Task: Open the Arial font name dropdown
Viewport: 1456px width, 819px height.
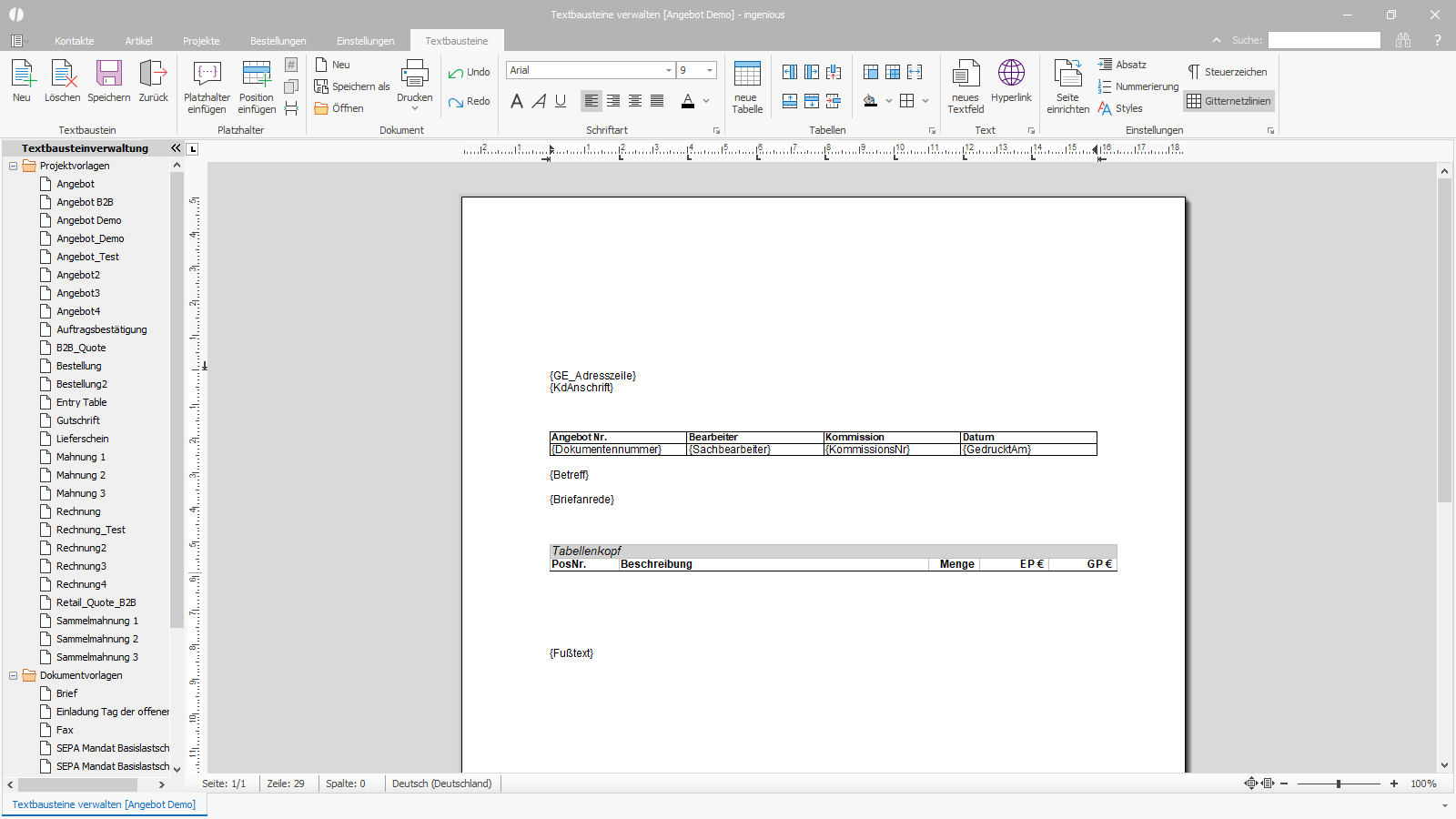Action: (x=669, y=70)
